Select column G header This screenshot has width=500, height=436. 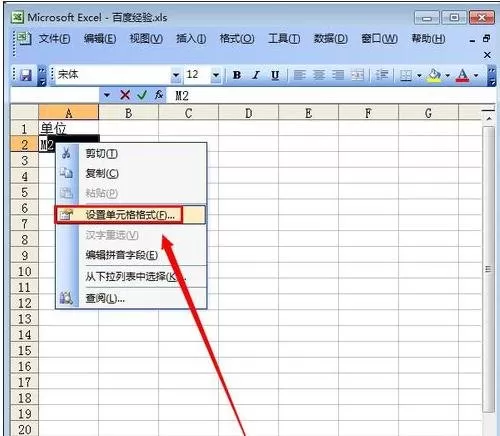click(x=428, y=113)
